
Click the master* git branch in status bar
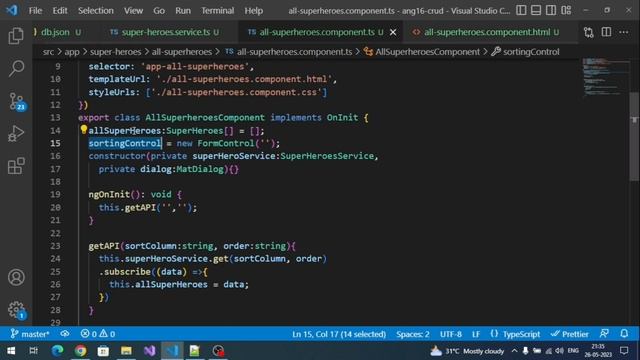30,334
